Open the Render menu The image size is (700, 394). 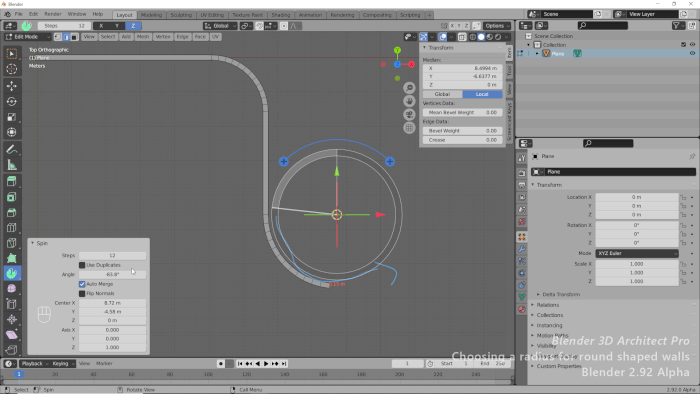53,14
